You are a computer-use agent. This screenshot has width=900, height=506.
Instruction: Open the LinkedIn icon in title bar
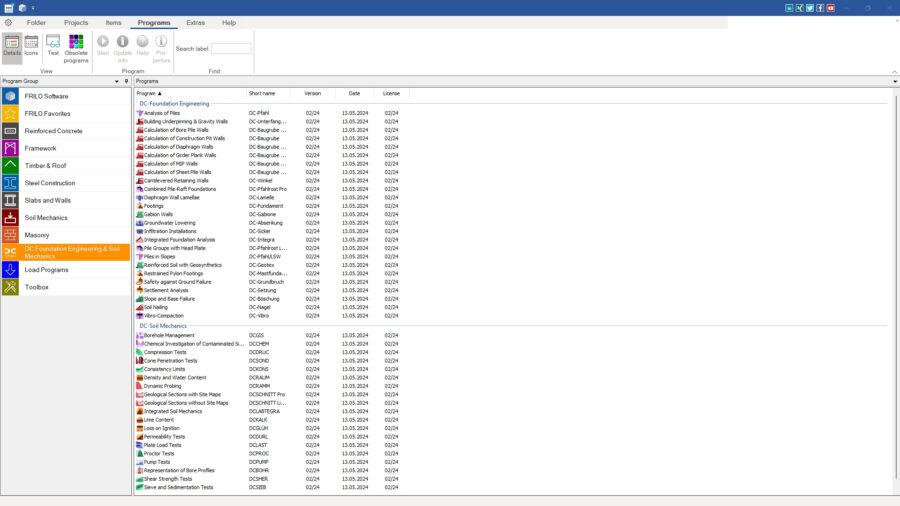click(x=789, y=8)
